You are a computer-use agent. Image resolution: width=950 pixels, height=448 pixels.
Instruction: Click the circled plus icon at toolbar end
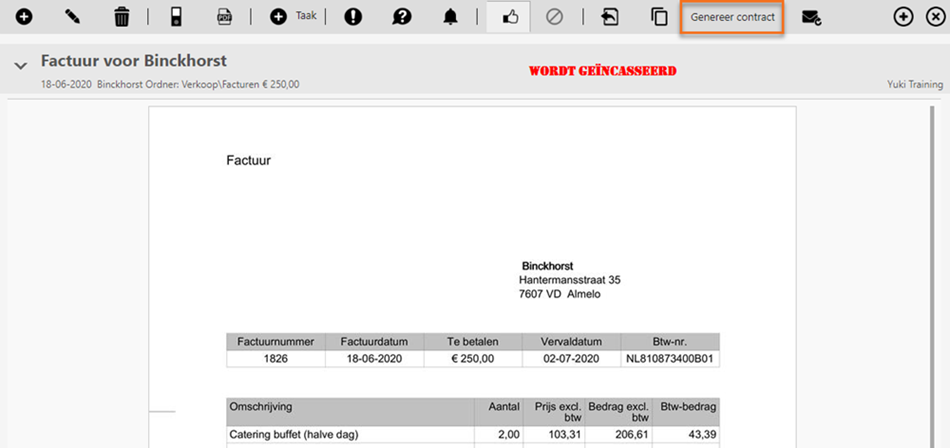[x=903, y=18]
